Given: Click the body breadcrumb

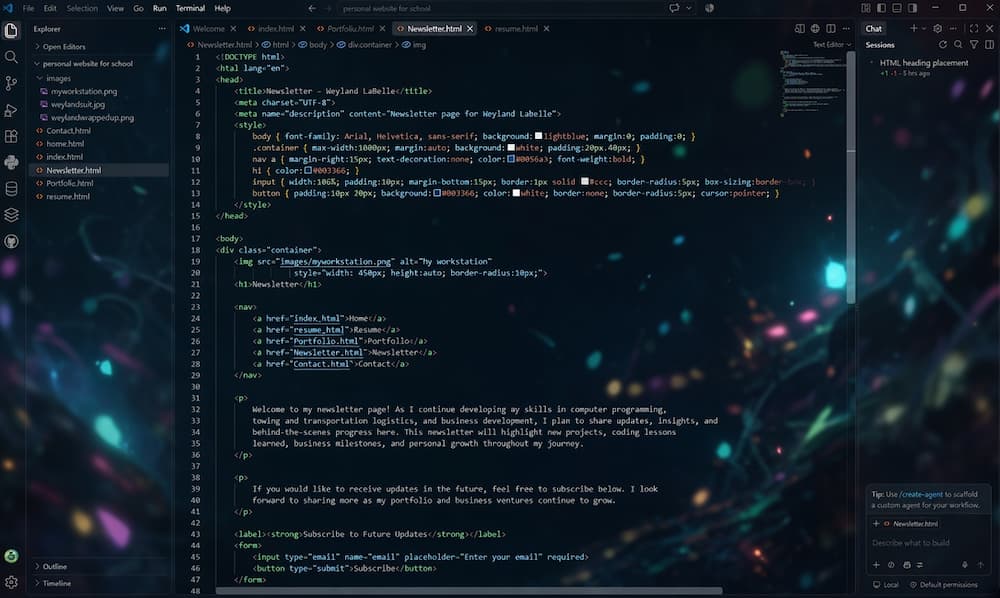Looking at the screenshot, I should [318, 45].
